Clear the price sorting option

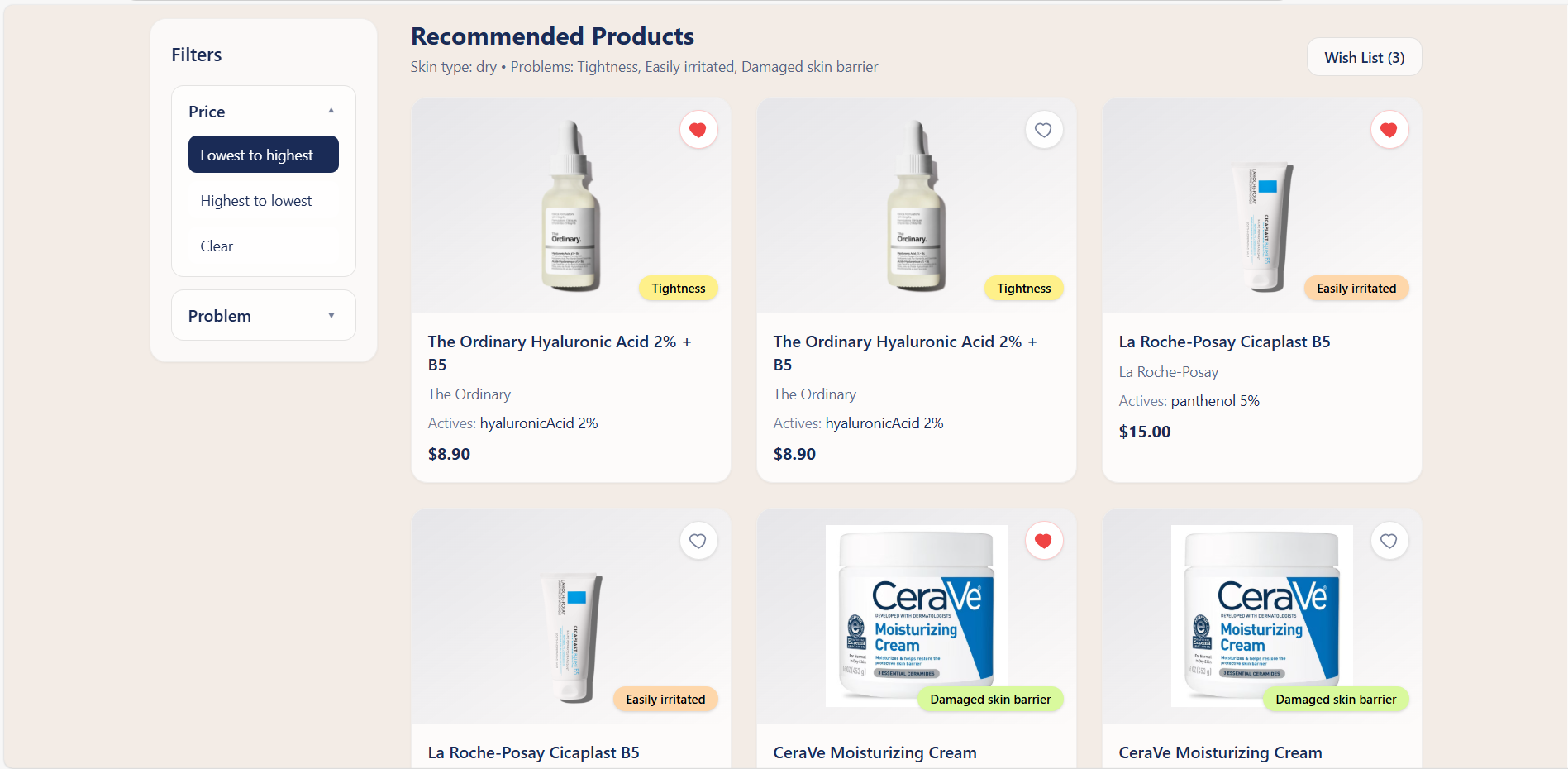coord(264,246)
